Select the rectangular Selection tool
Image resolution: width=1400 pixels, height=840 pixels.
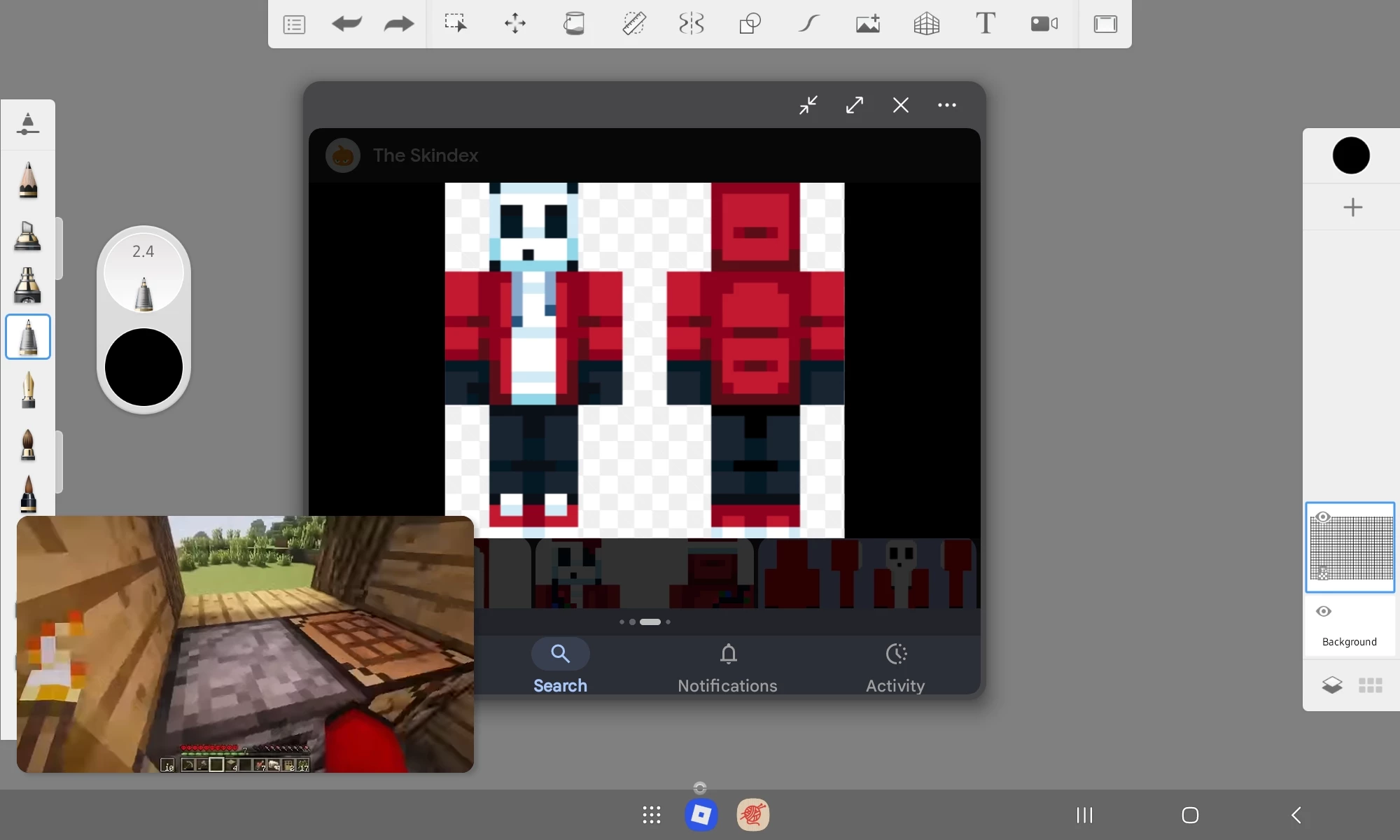[x=456, y=24]
